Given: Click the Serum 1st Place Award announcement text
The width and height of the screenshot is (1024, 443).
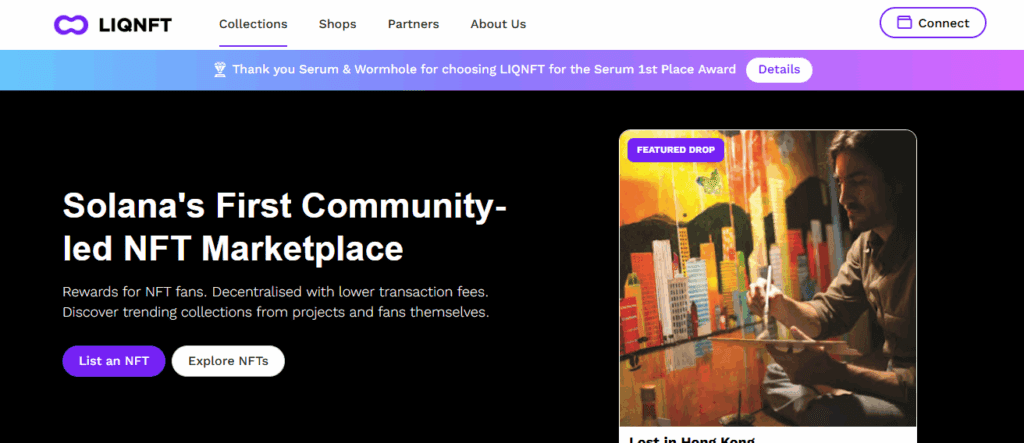Looking at the screenshot, I should point(484,70).
